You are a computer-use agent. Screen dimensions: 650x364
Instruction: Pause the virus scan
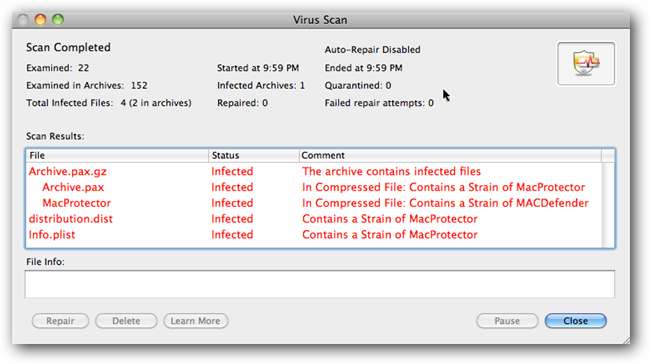(x=507, y=321)
